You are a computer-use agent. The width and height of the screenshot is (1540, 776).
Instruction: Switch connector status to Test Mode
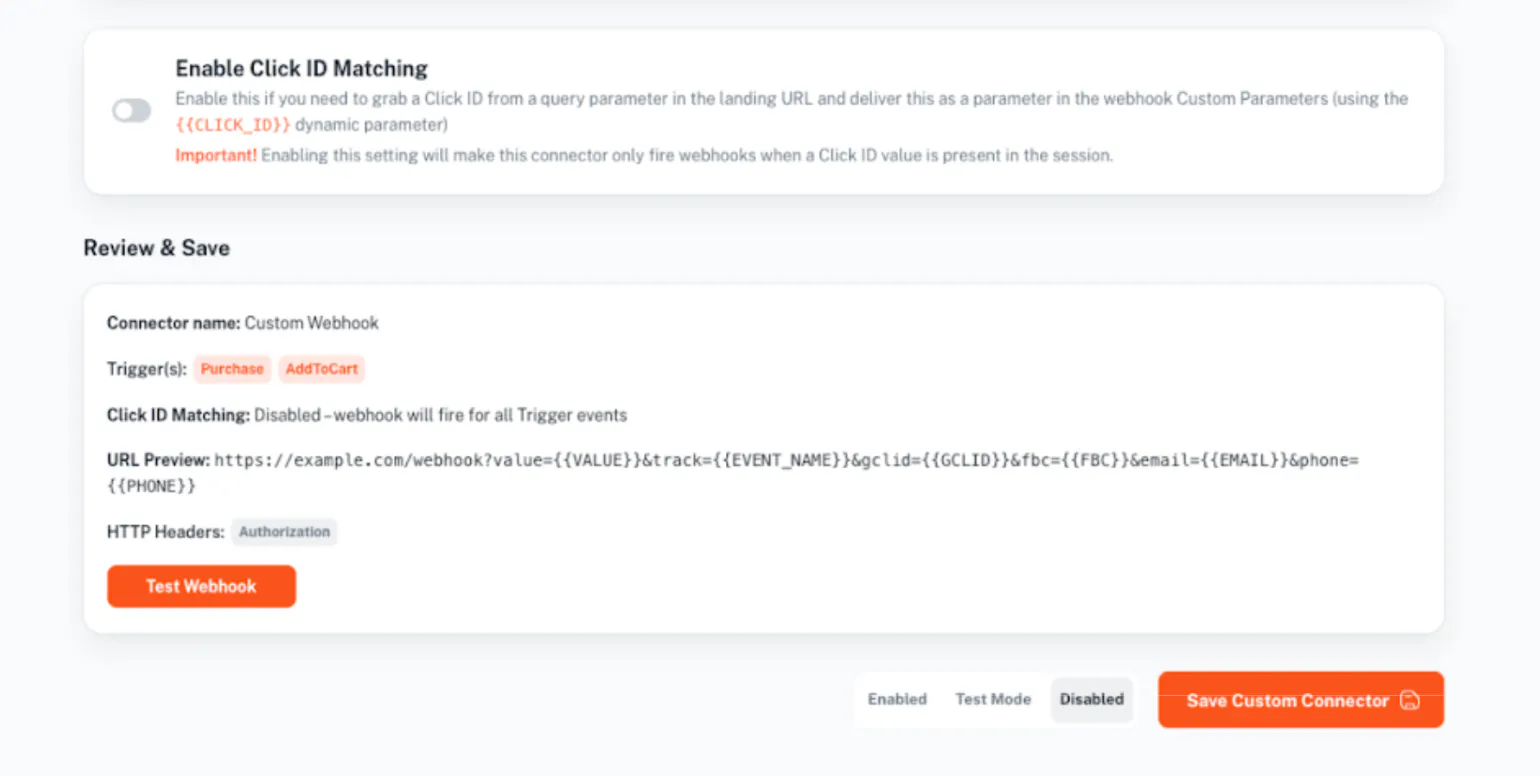(993, 700)
